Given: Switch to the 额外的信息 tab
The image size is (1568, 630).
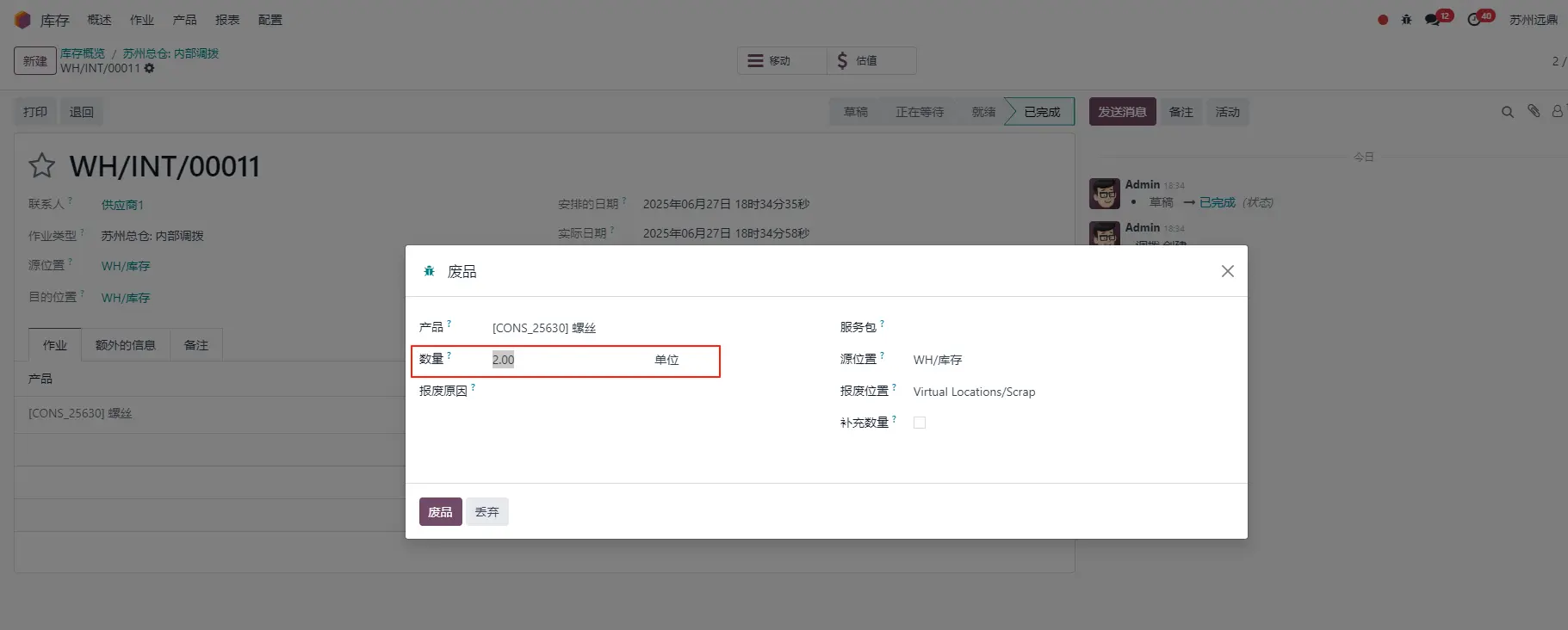Looking at the screenshot, I should (x=126, y=345).
